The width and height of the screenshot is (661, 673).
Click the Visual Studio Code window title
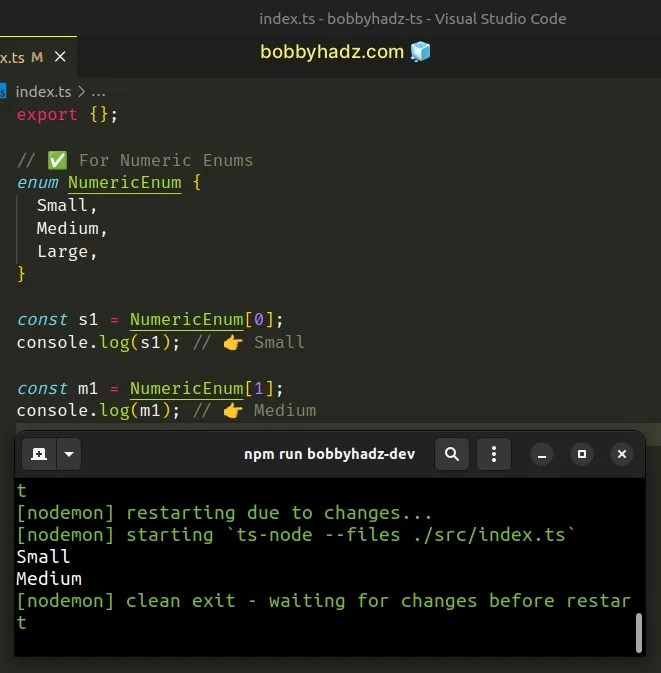[412, 19]
